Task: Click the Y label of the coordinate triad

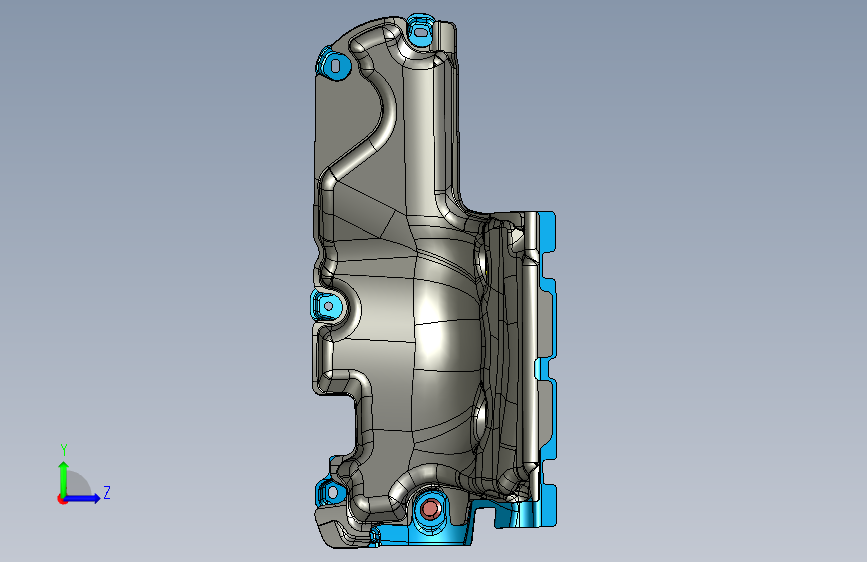Action: 64,450
